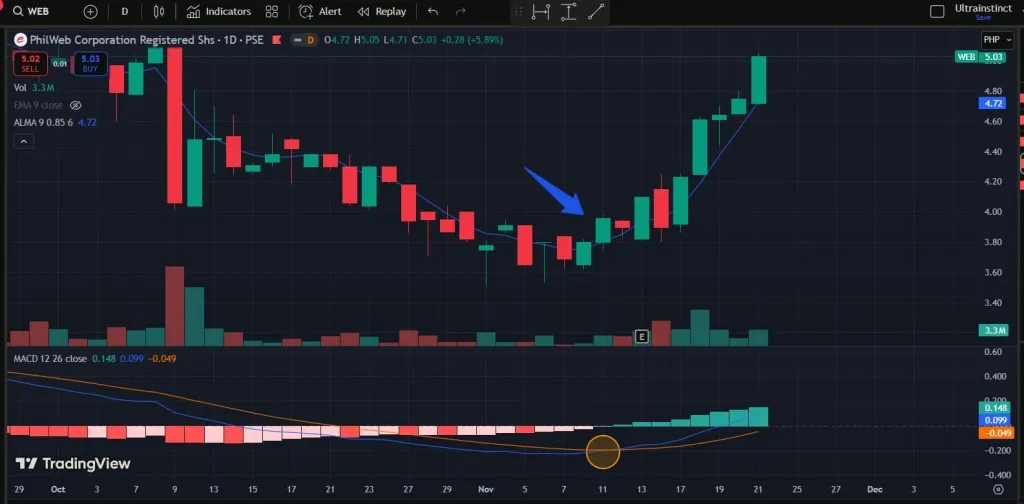Select the trend line drawing tool
Screen dimensions: 1024x504
[x=596, y=12]
